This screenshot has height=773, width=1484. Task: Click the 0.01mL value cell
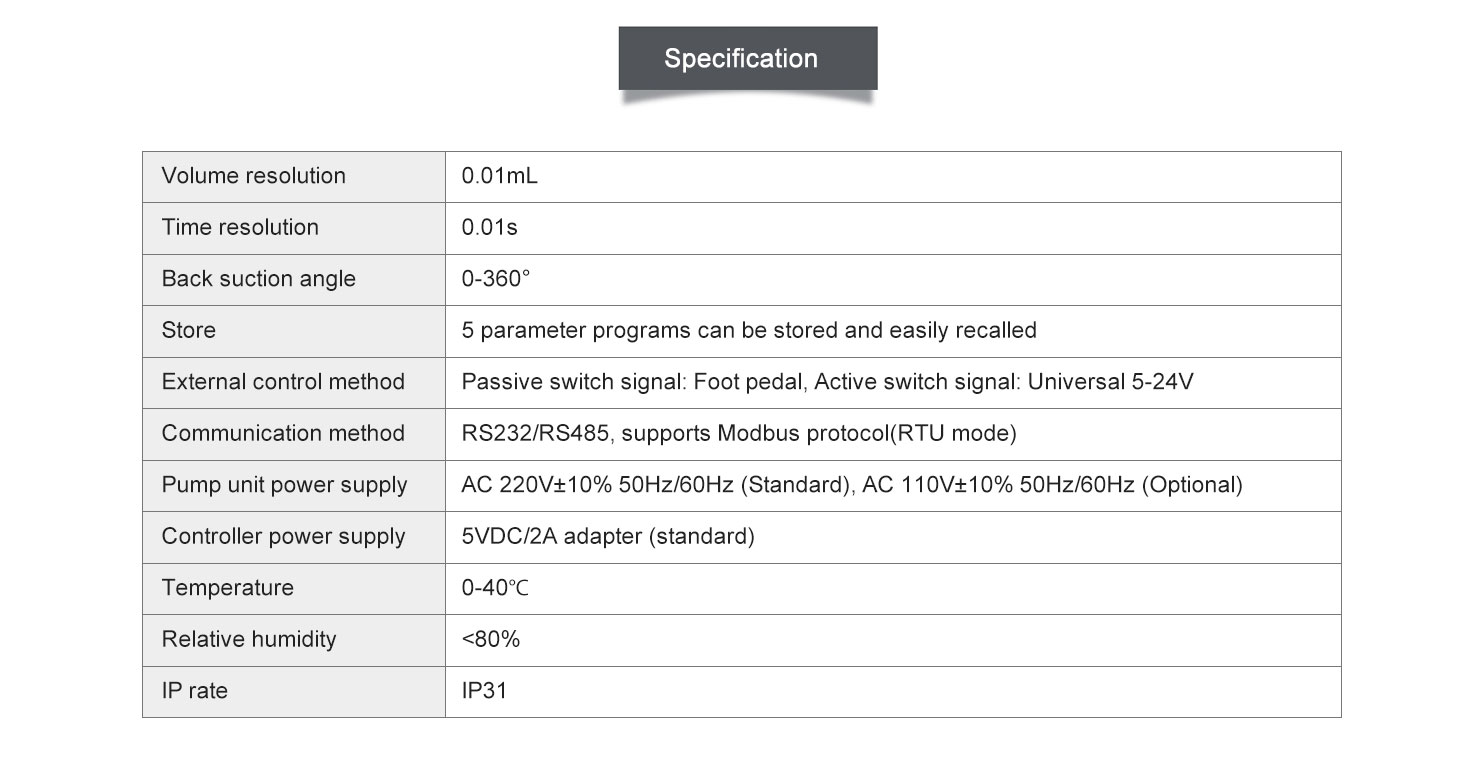tap(893, 177)
